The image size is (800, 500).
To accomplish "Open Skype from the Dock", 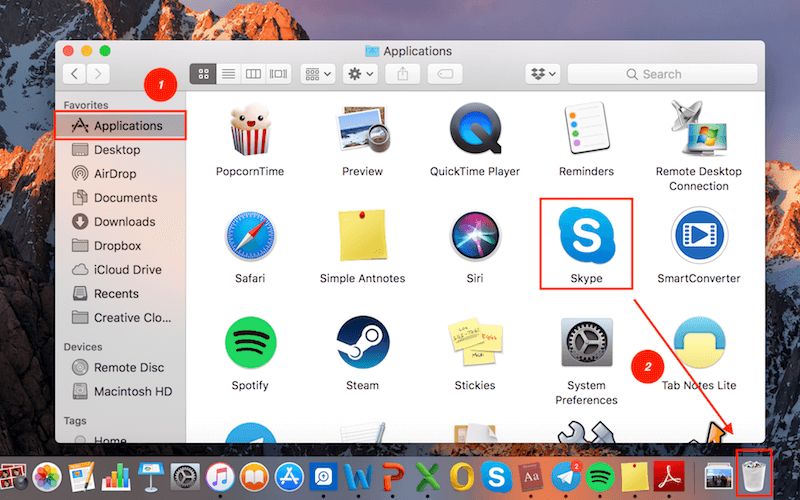I will click(x=496, y=478).
